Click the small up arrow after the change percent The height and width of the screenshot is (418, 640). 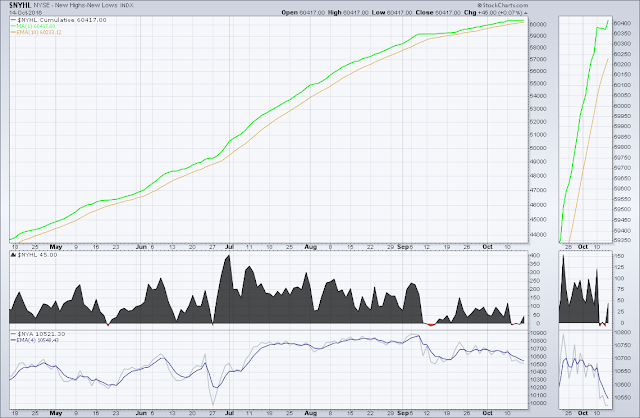[x=525, y=13]
